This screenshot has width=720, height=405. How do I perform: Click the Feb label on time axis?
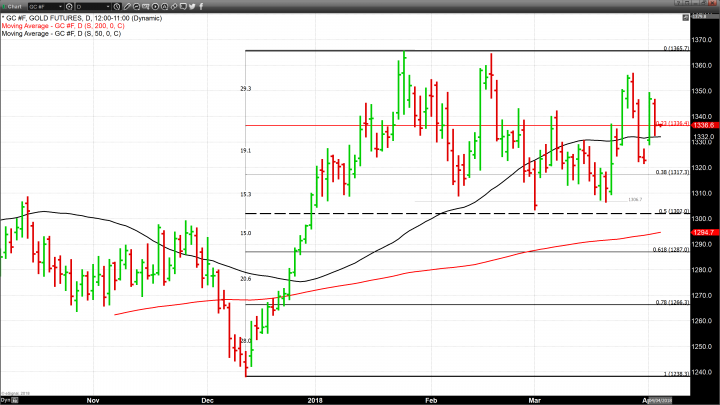[x=431, y=400]
